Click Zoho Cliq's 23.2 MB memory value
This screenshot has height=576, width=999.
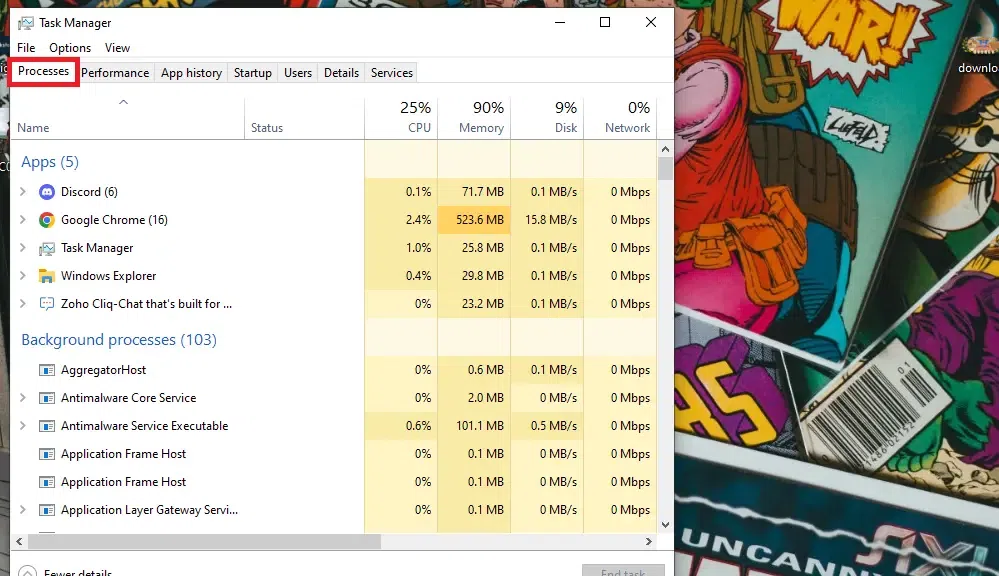(483, 304)
